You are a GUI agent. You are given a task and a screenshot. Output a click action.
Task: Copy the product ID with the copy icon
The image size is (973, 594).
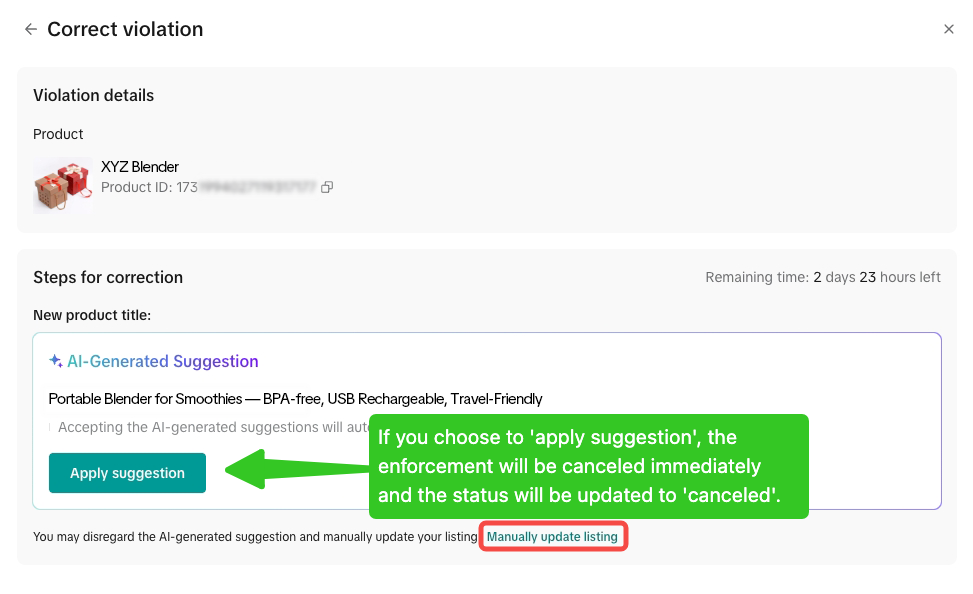327,187
